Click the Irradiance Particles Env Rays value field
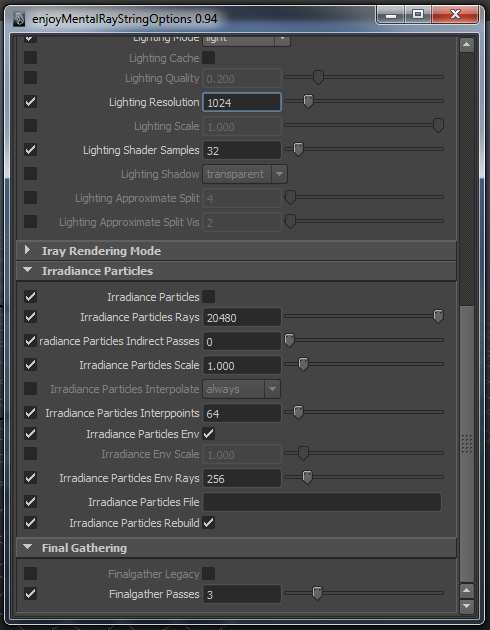The height and width of the screenshot is (630, 490). pyautogui.click(x=242, y=478)
